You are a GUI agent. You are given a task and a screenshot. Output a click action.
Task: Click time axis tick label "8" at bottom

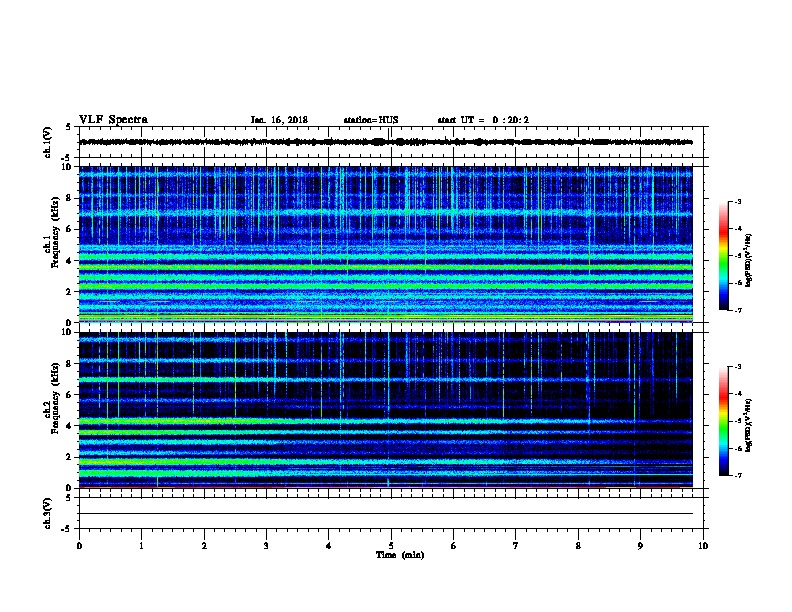(x=578, y=545)
